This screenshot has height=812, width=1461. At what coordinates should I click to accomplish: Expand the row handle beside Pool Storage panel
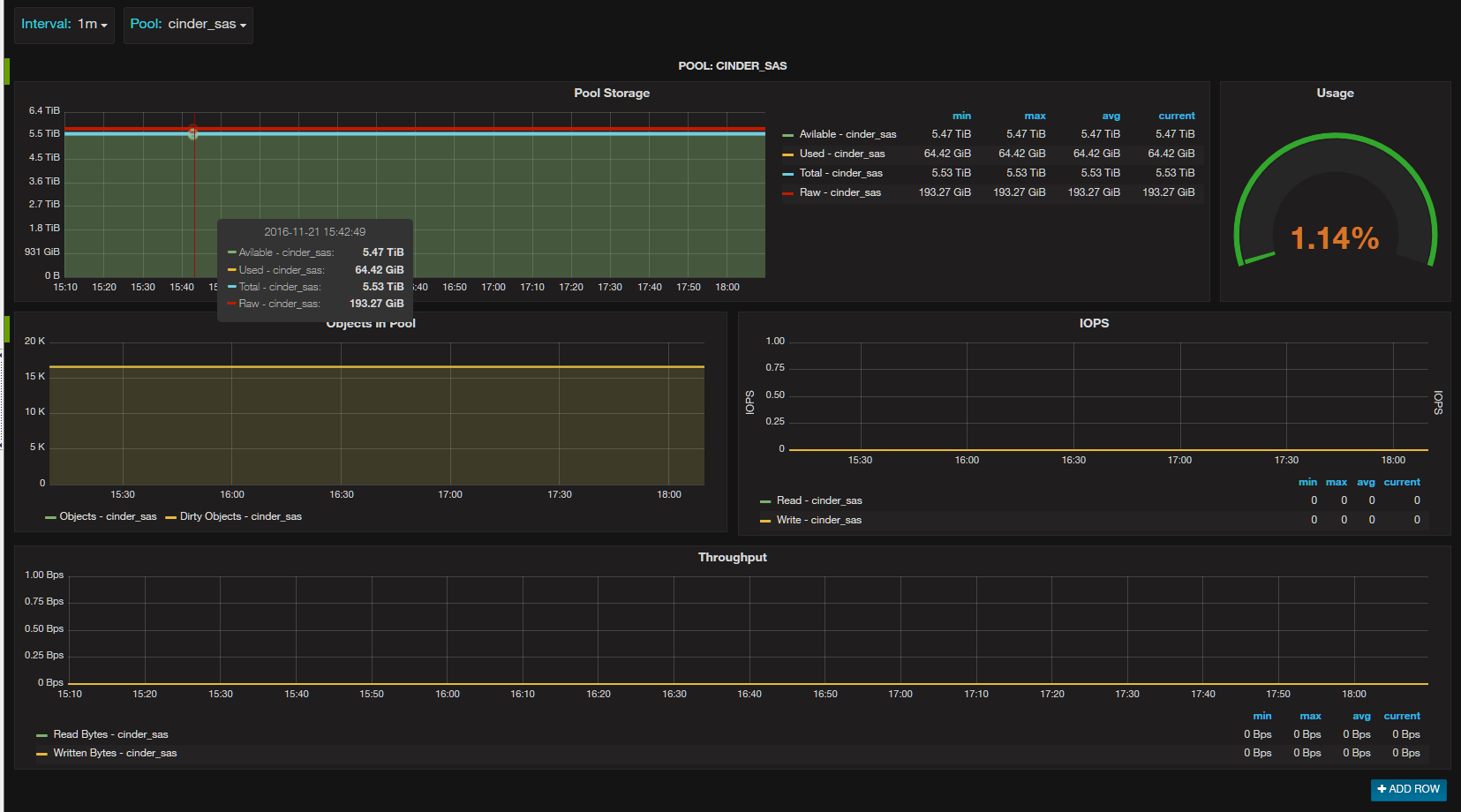[7, 71]
